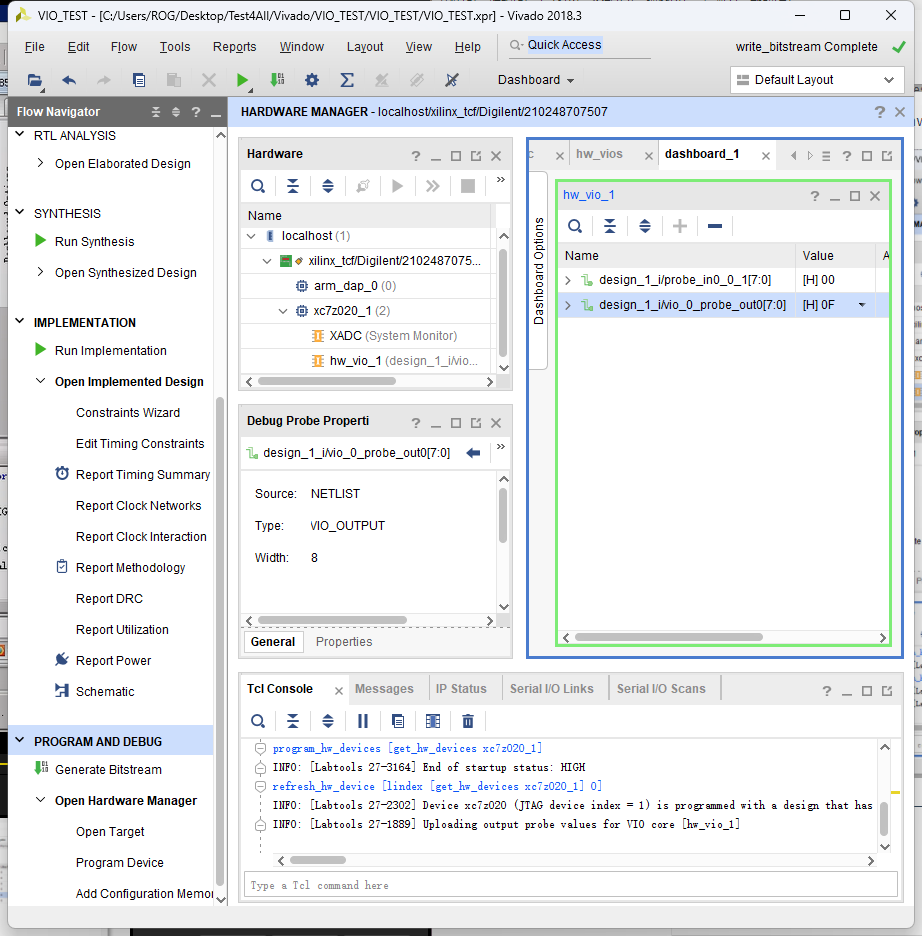Search probes in hw_vio_1 panel
Screen dimensions: 922x936
[x=575, y=226]
